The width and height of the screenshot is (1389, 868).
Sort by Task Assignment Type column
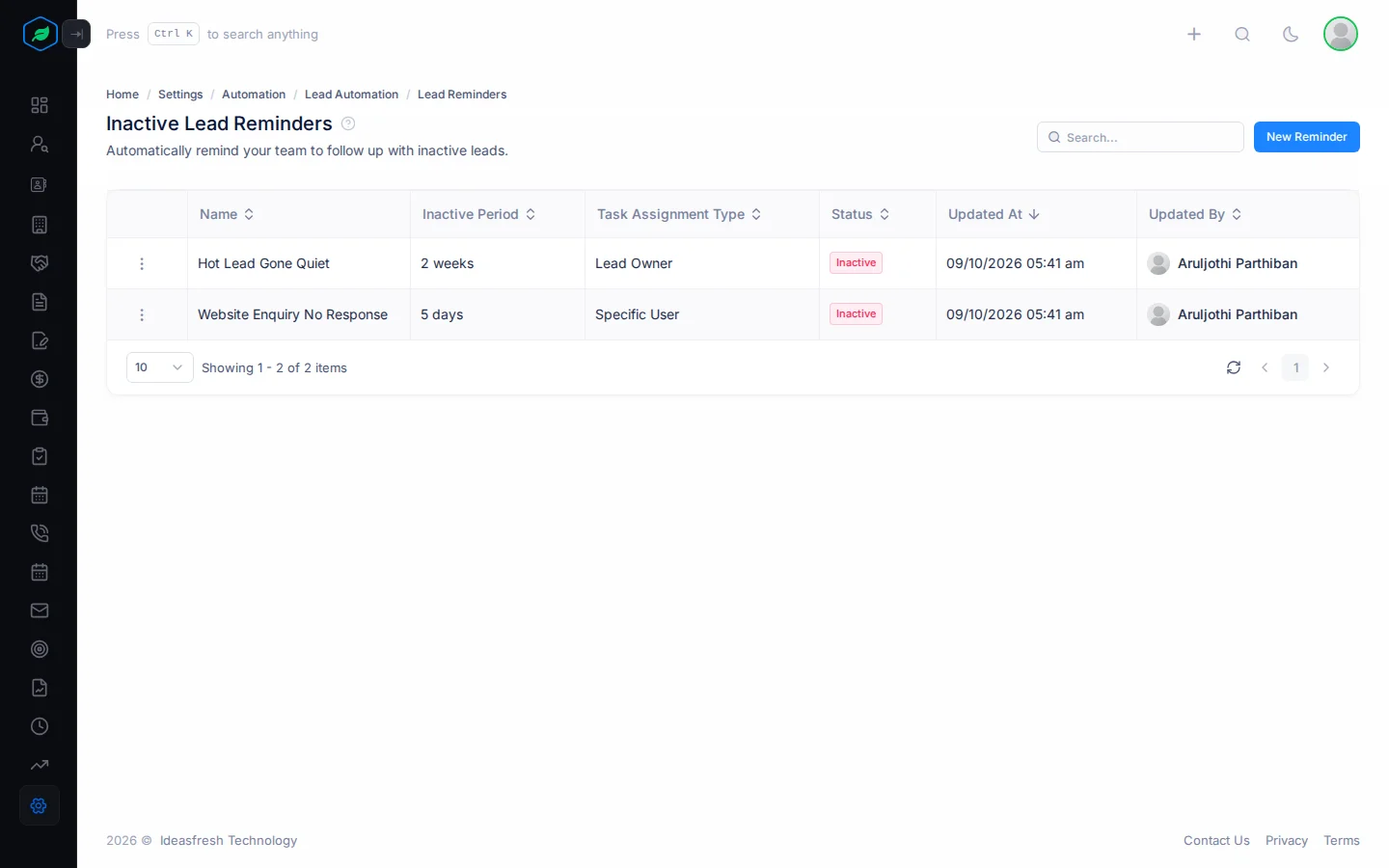679,214
